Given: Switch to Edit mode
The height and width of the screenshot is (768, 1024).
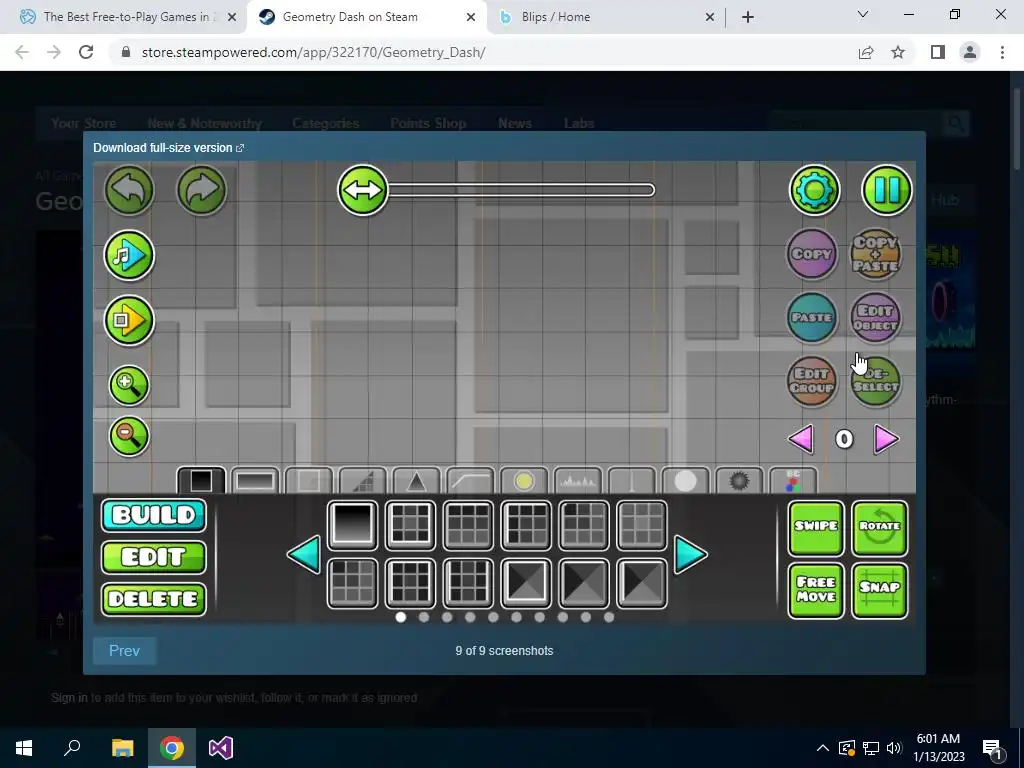Looking at the screenshot, I should [x=154, y=557].
